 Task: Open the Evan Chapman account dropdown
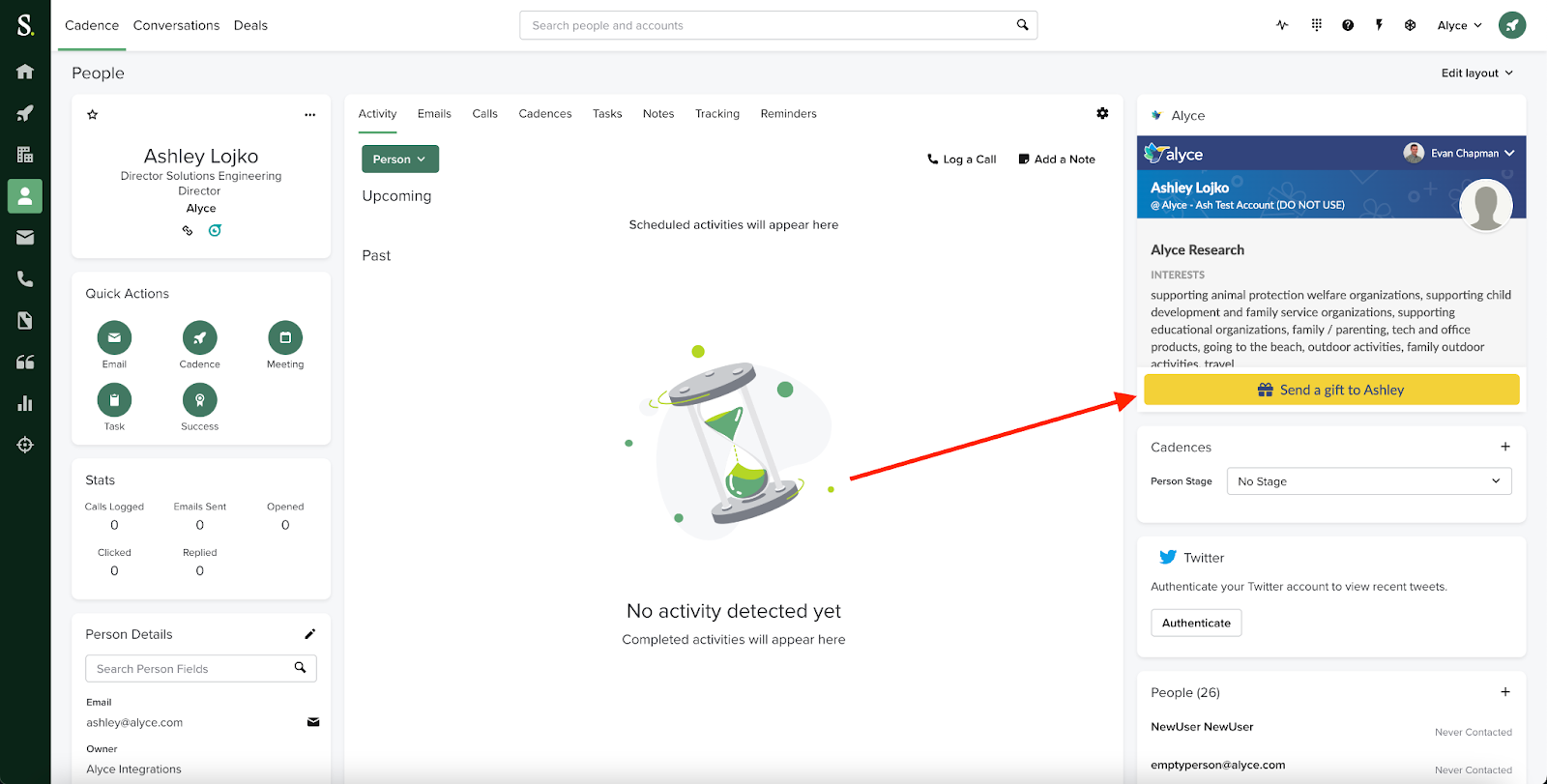pos(1459,153)
